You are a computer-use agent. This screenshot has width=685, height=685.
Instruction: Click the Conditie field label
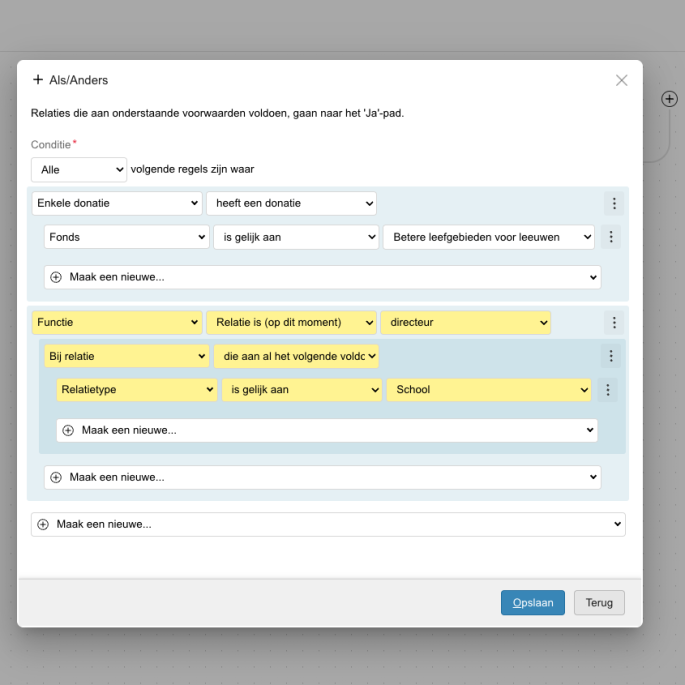pos(51,145)
